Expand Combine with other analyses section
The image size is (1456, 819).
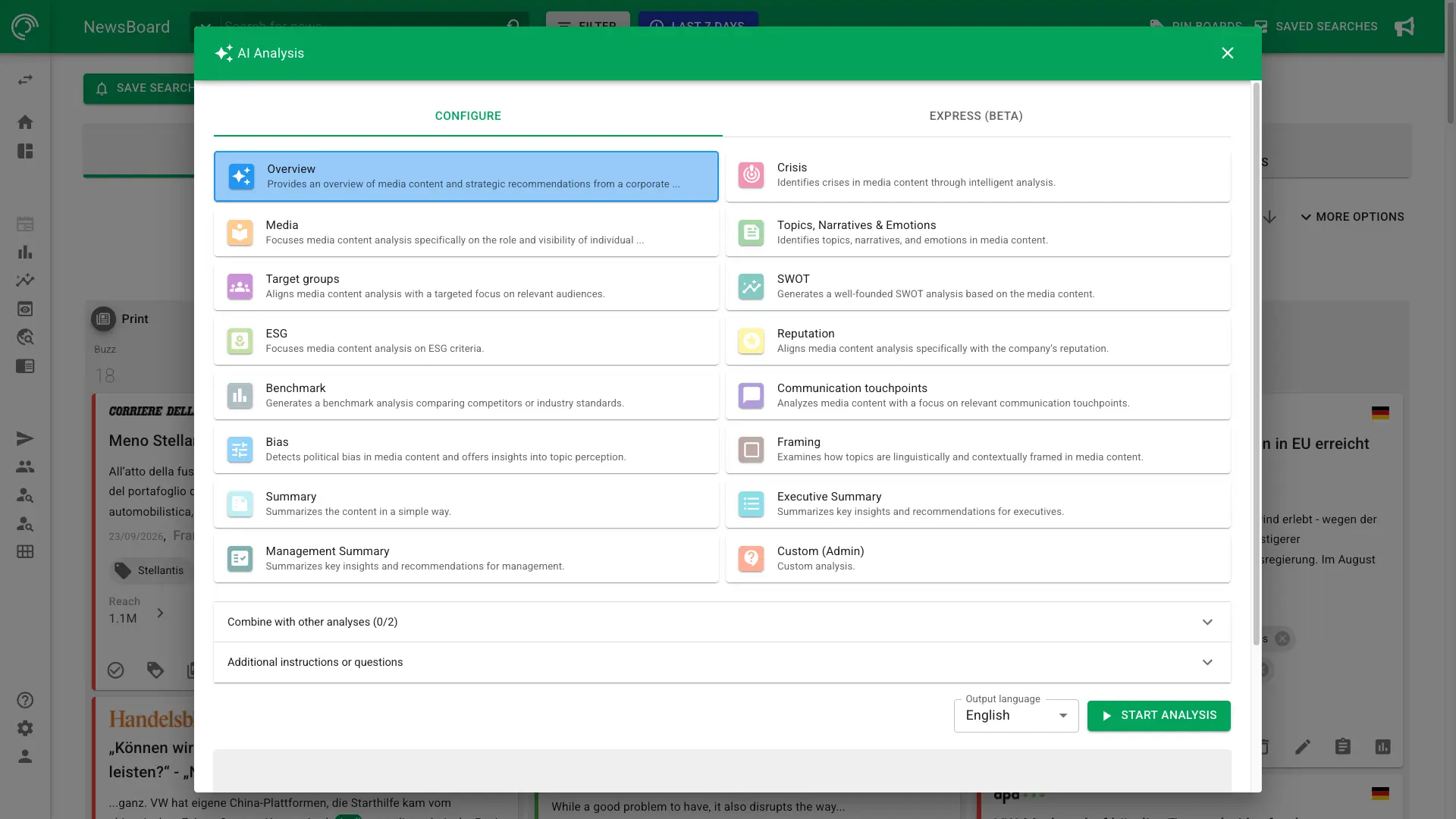click(721, 622)
